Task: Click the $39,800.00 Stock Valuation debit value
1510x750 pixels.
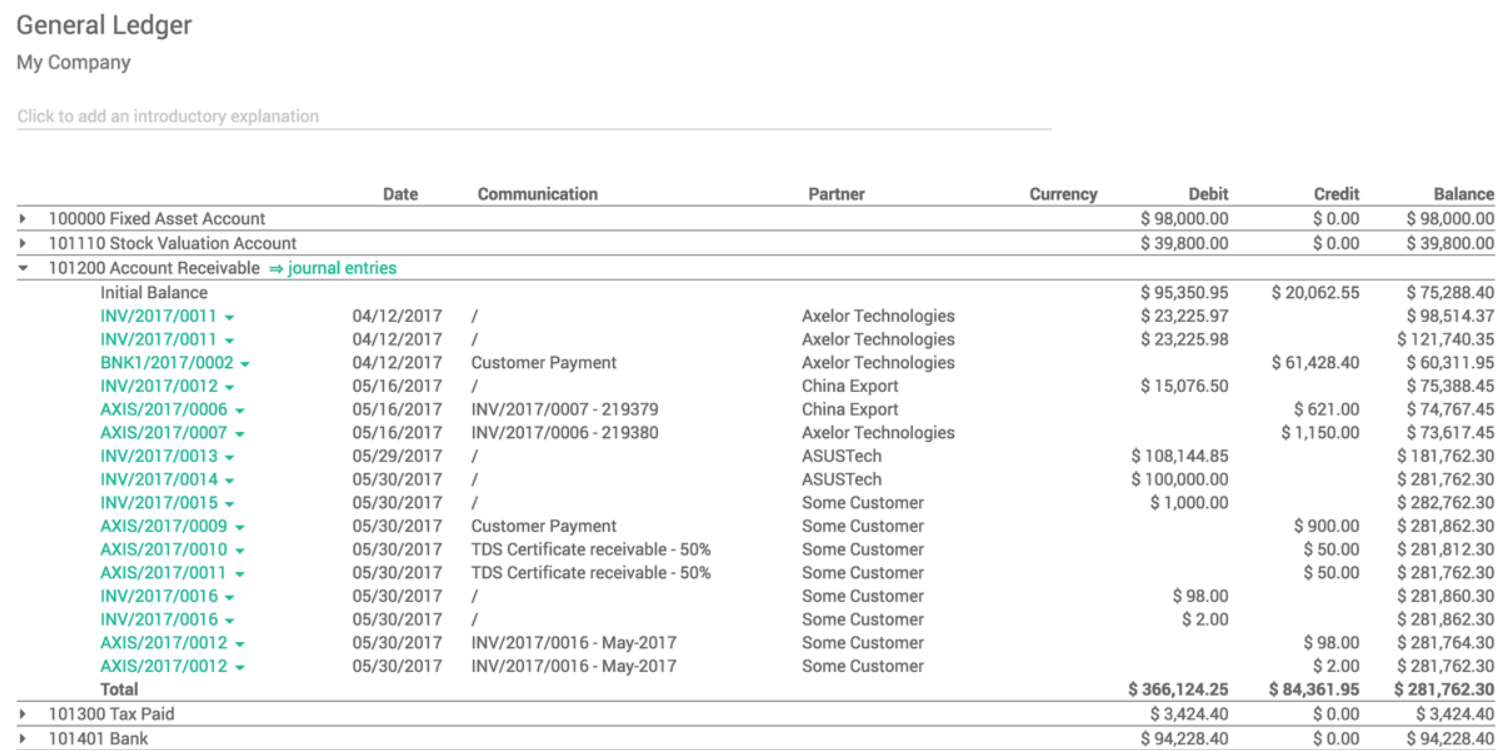Action: click(1185, 243)
